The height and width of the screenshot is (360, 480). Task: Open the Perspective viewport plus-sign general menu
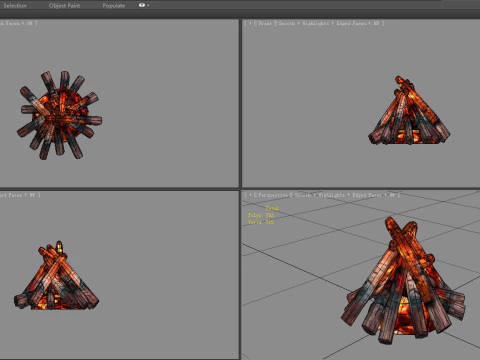coord(250,195)
